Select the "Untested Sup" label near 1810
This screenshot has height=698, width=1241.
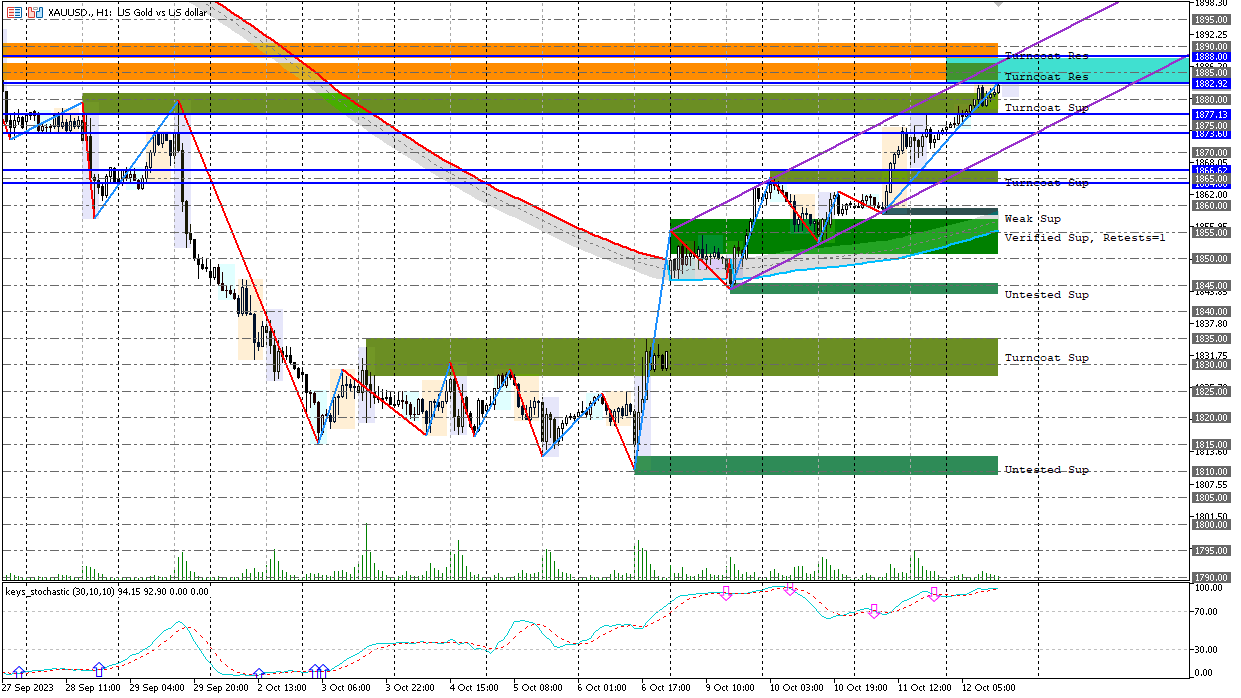tap(1046, 470)
